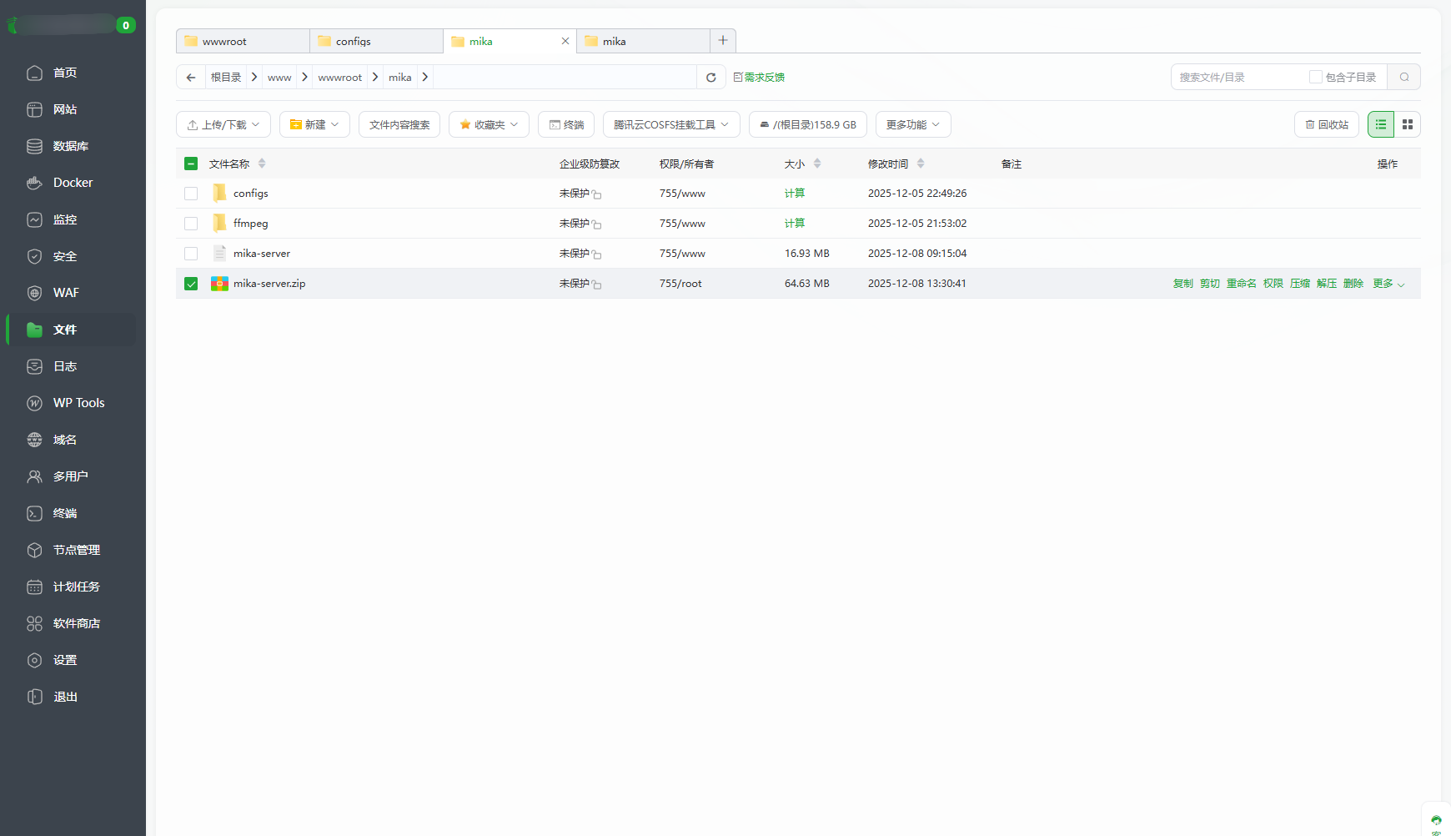Open the recycle bin (回收站)
The height and width of the screenshot is (836, 1456).
coord(1327,124)
